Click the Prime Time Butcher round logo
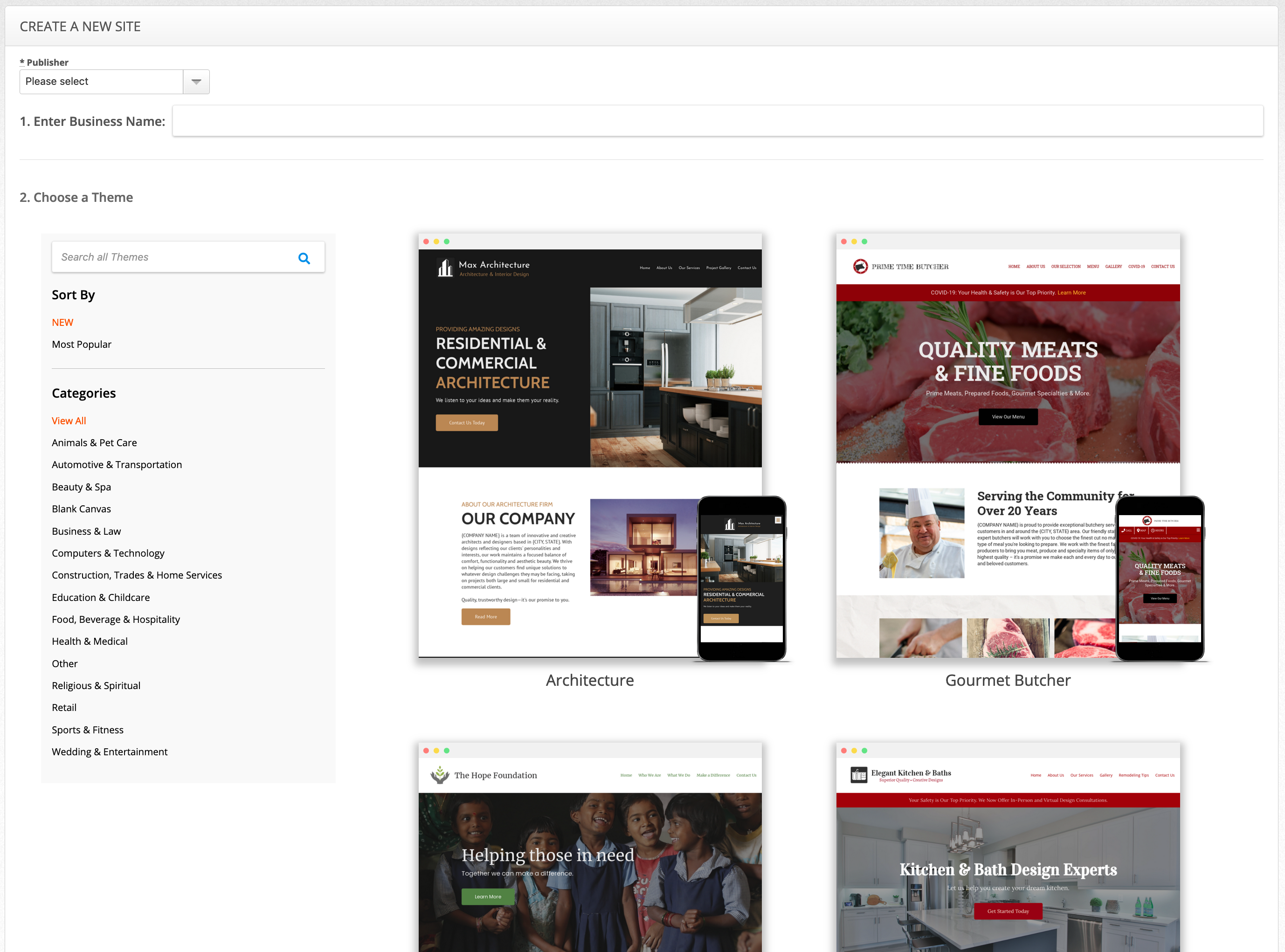The image size is (1285, 952). pyautogui.click(x=860, y=266)
